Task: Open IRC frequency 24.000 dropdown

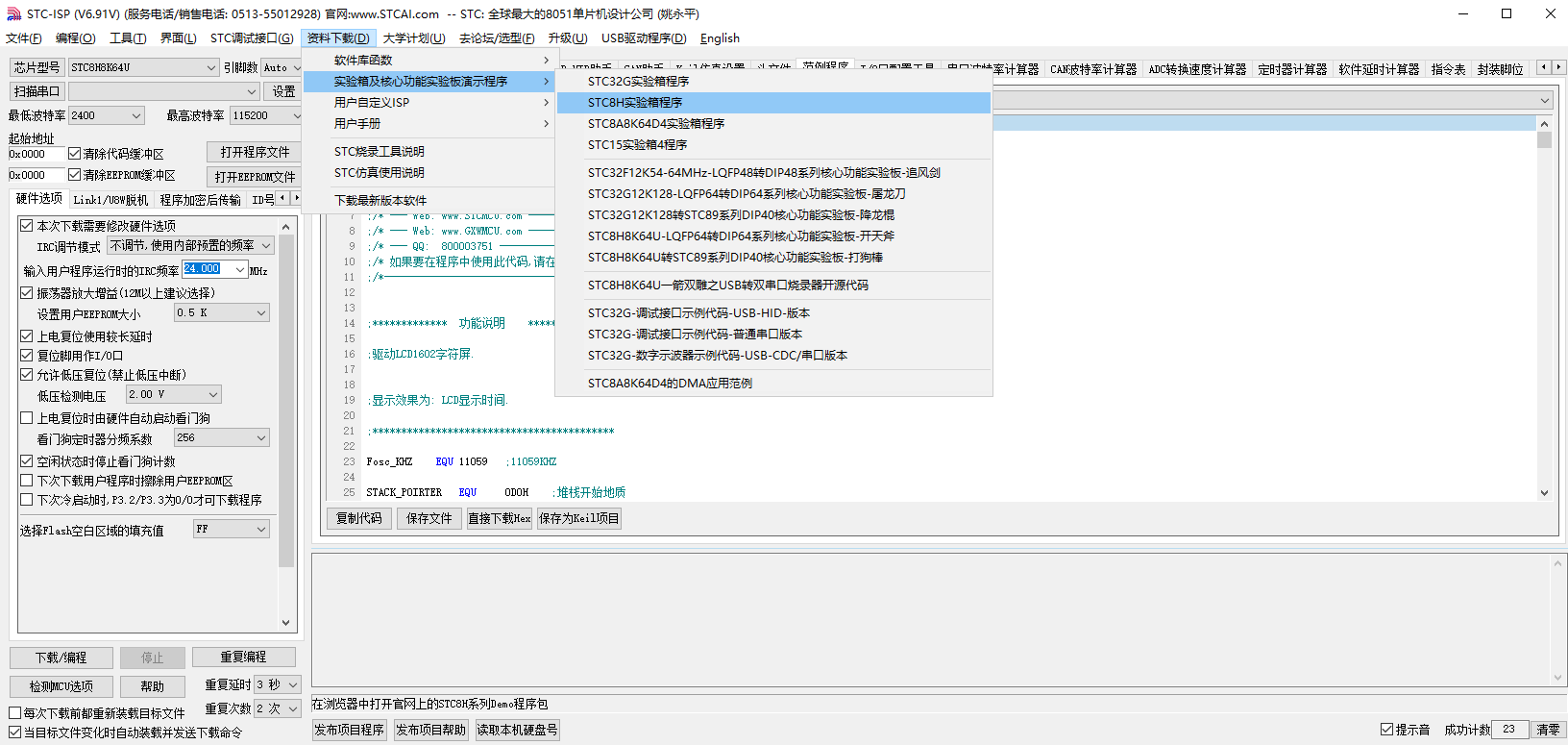Action: click(240, 269)
